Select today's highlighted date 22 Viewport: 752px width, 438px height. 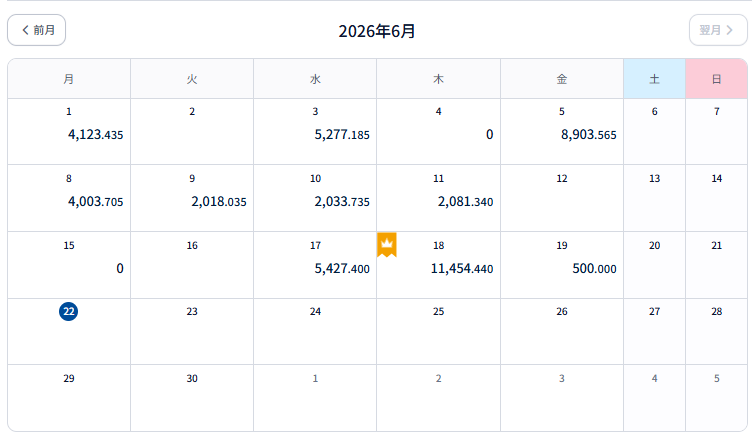click(x=69, y=311)
